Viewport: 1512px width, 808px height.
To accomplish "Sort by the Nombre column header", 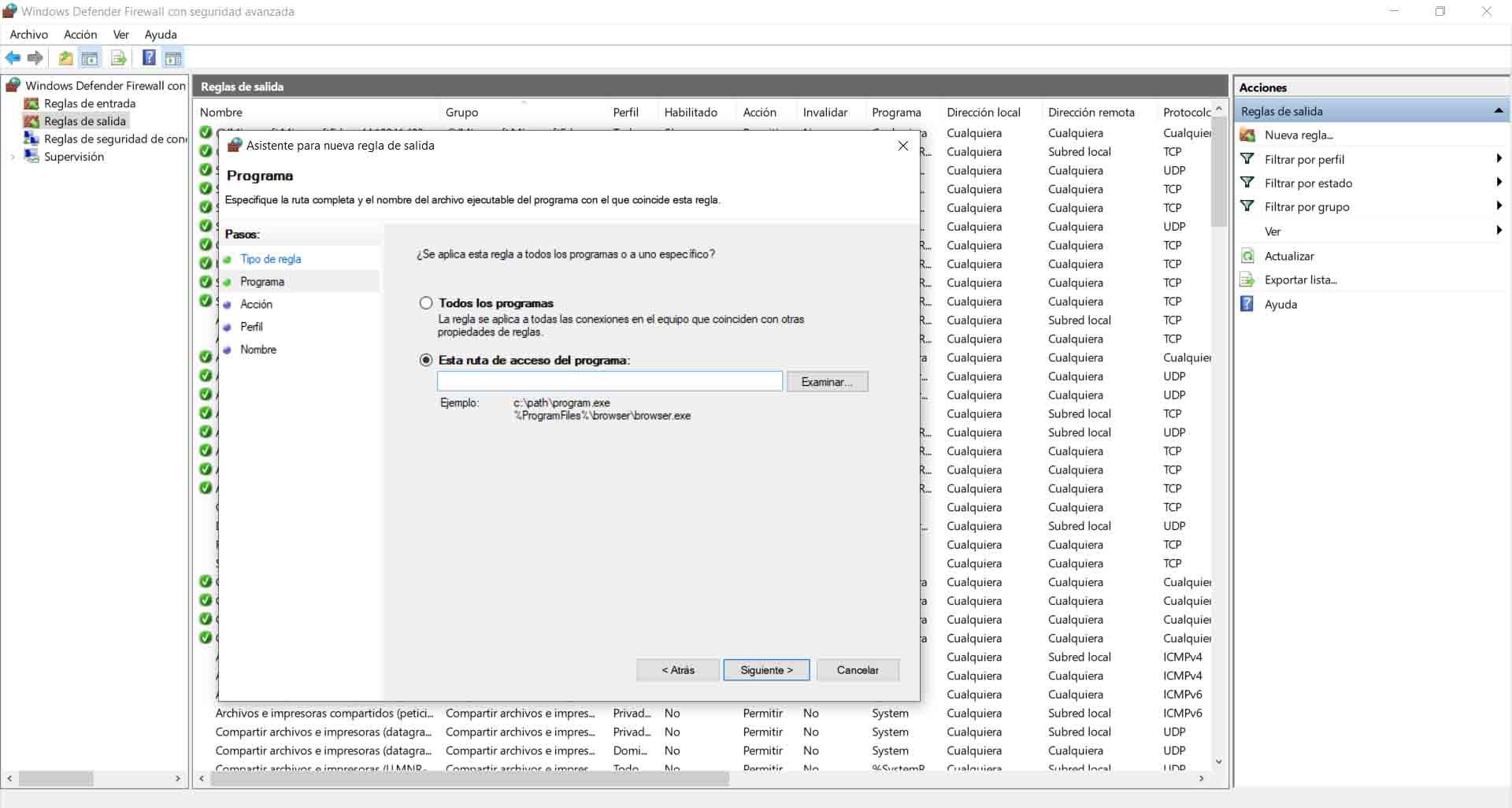I will (x=221, y=113).
